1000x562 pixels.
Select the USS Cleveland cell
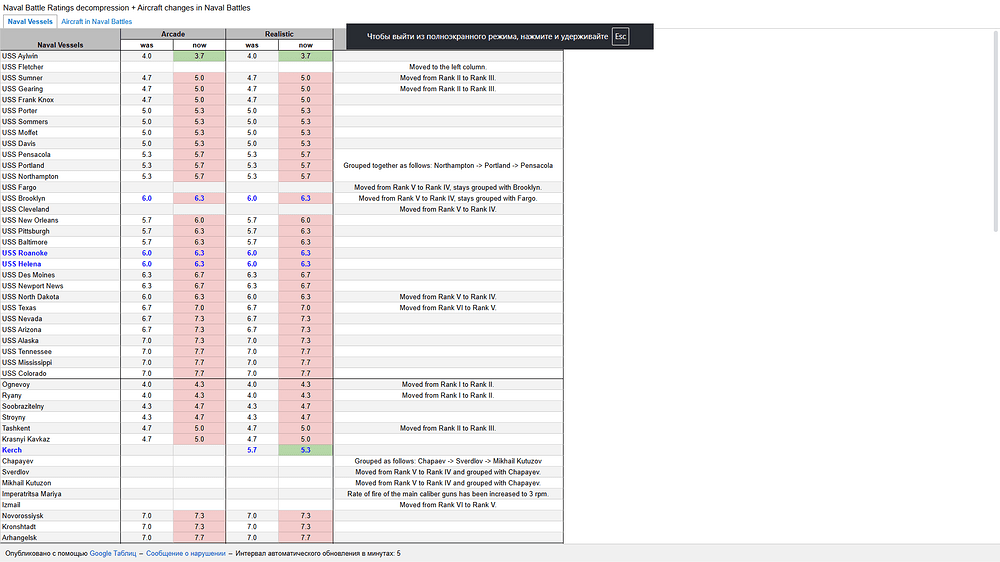pyautogui.click(x=60, y=209)
